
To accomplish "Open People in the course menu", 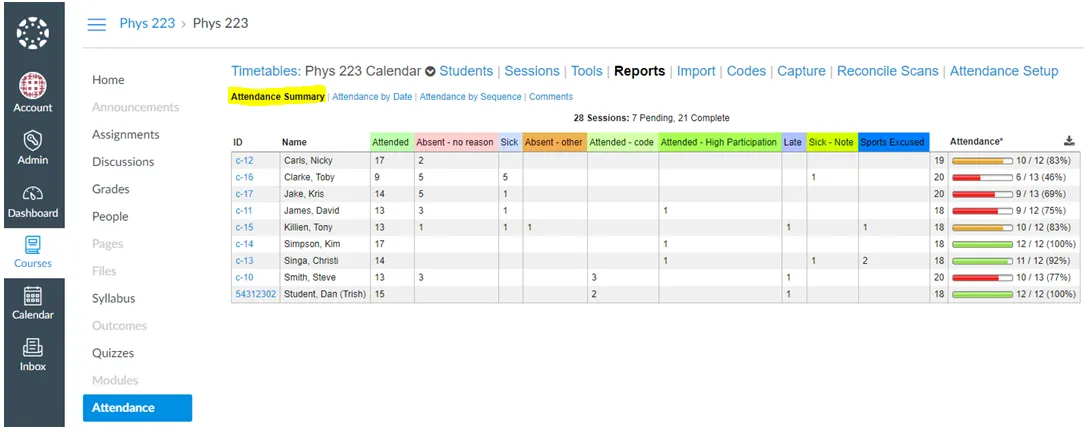I will coord(110,217).
